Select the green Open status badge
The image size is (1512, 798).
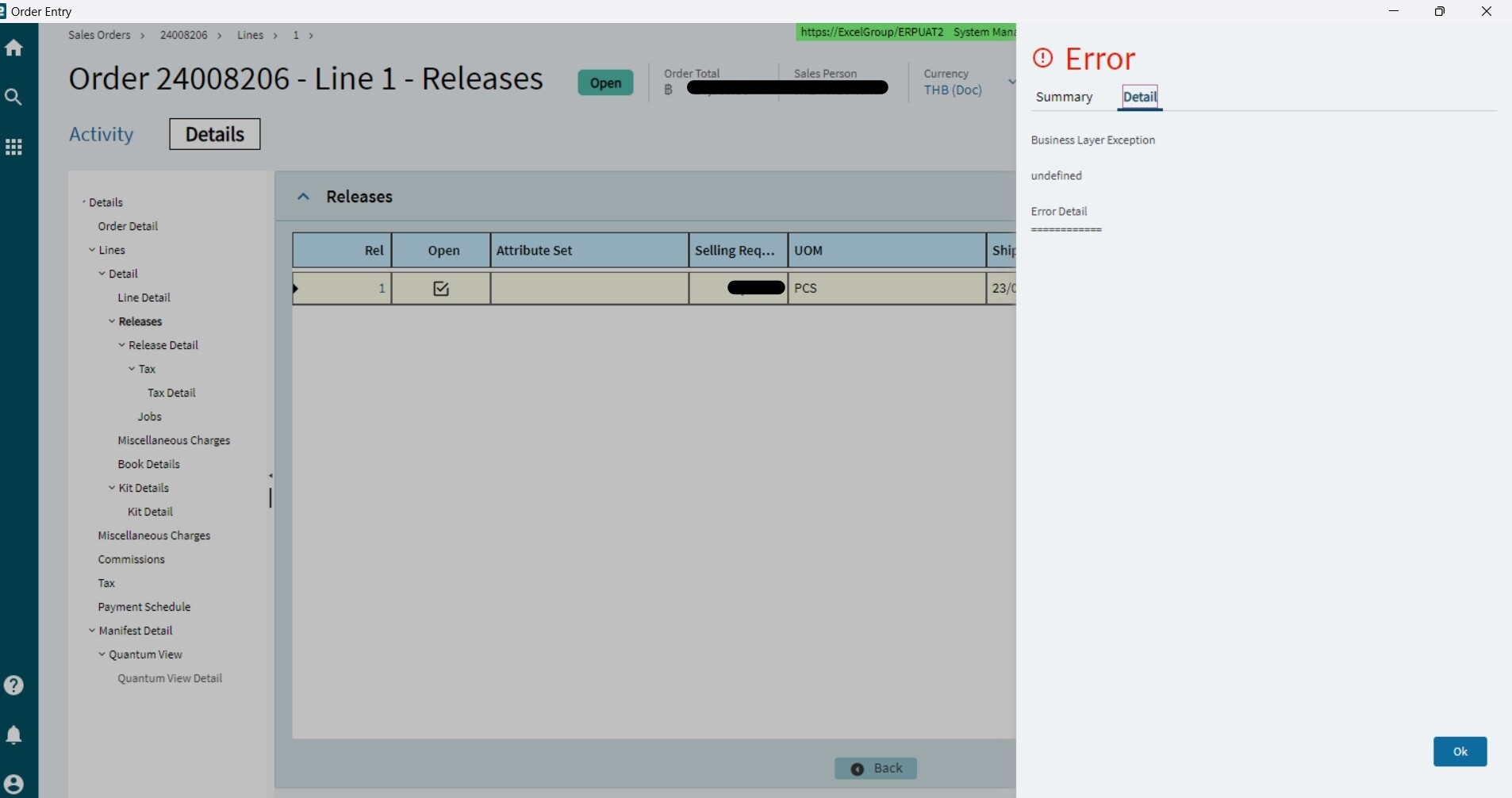click(x=605, y=82)
